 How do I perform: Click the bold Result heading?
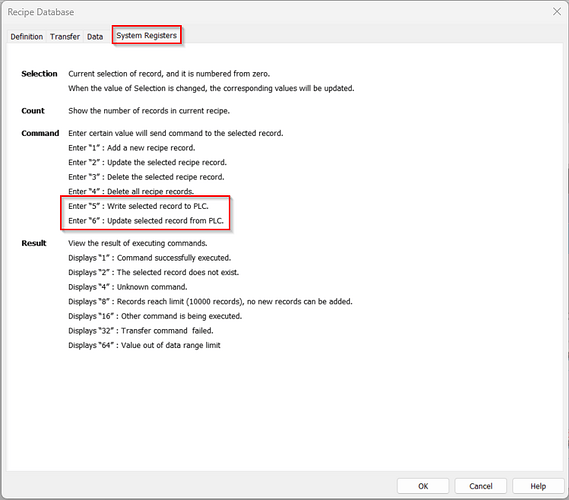[34, 243]
